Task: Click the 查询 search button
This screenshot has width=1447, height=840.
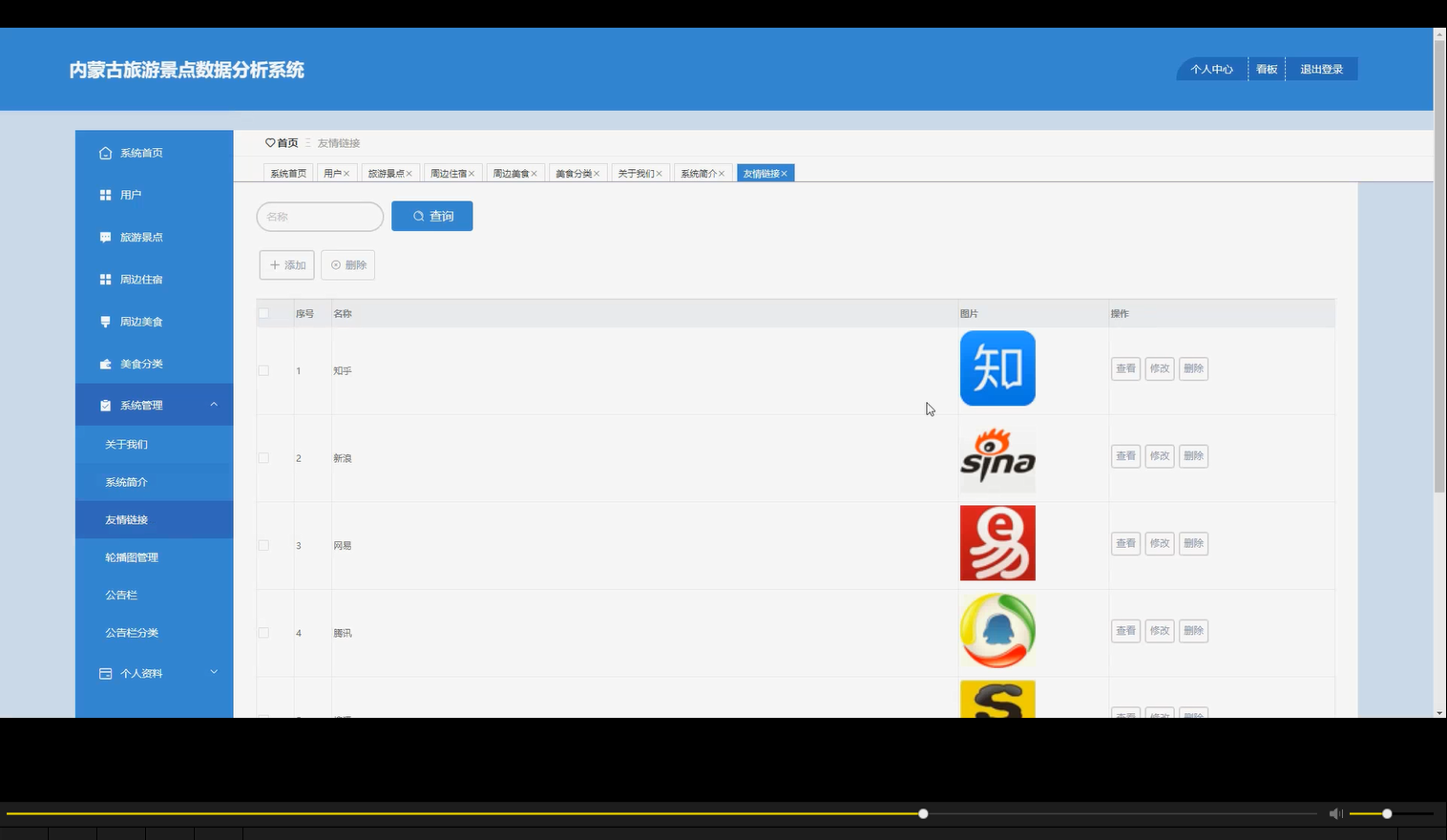Action: point(432,217)
